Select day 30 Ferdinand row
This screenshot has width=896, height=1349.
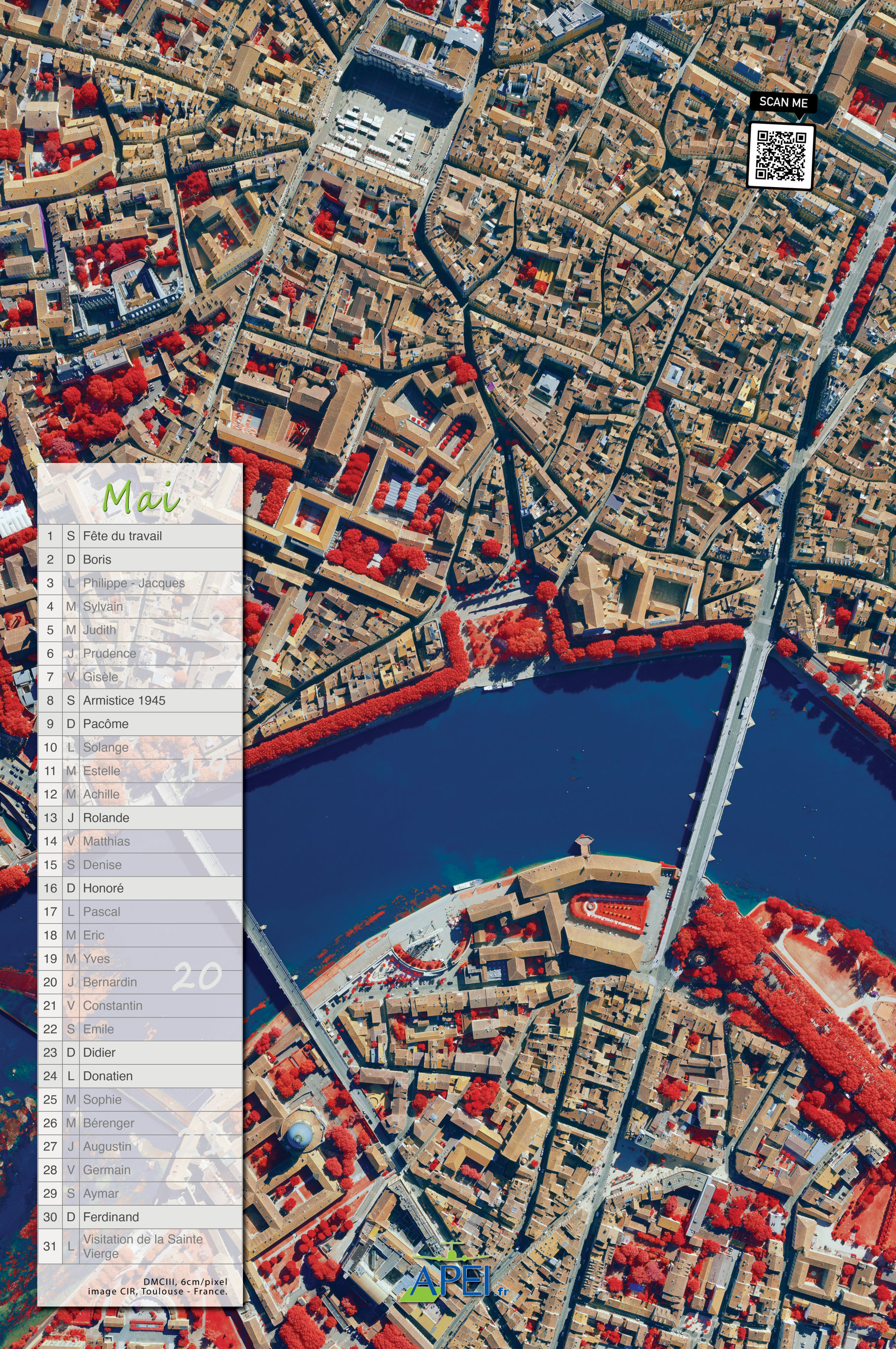(x=140, y=1217)
